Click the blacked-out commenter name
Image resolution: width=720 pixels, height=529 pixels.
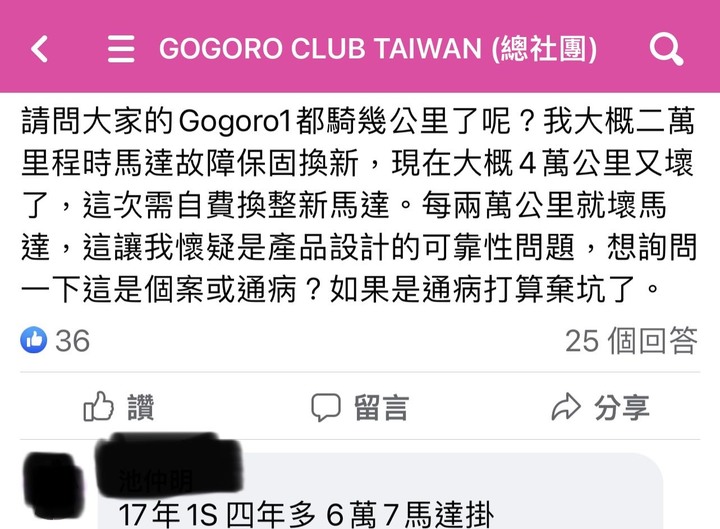coord(169,465)
